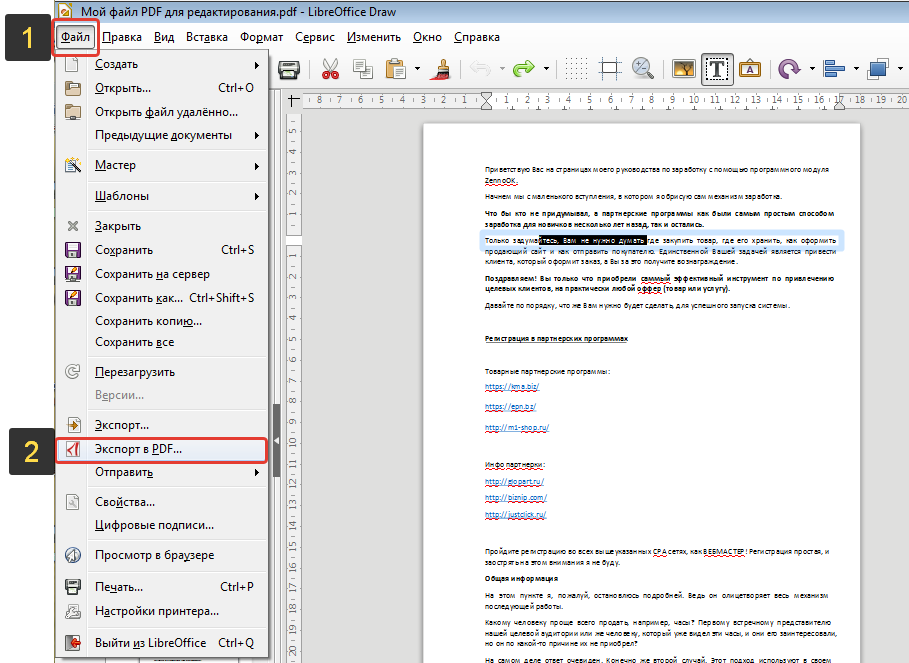The height and width of the screenshot is (663, 909).
Task: Click the green Redo arrow icon
Action: [523, 69]
